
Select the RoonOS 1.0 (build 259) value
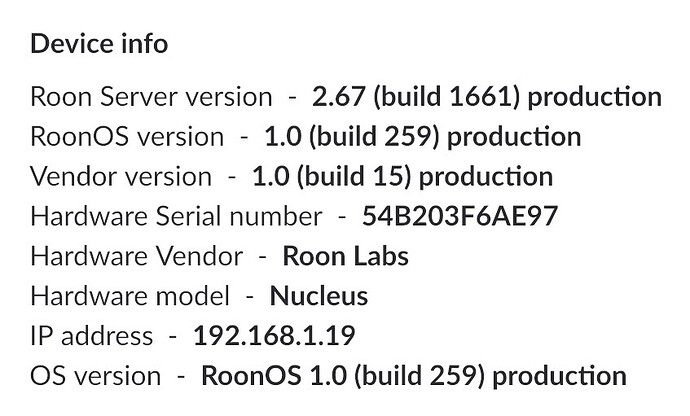422,137
